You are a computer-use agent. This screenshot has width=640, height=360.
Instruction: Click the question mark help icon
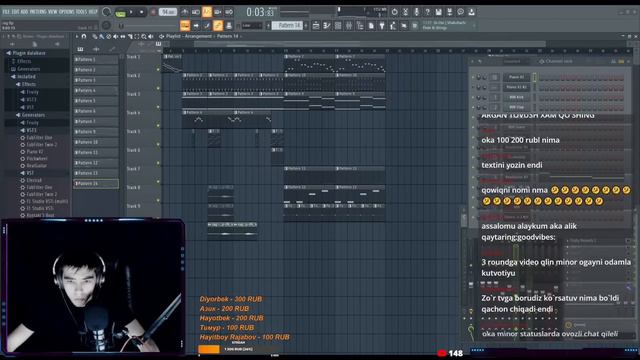(427, 12)
